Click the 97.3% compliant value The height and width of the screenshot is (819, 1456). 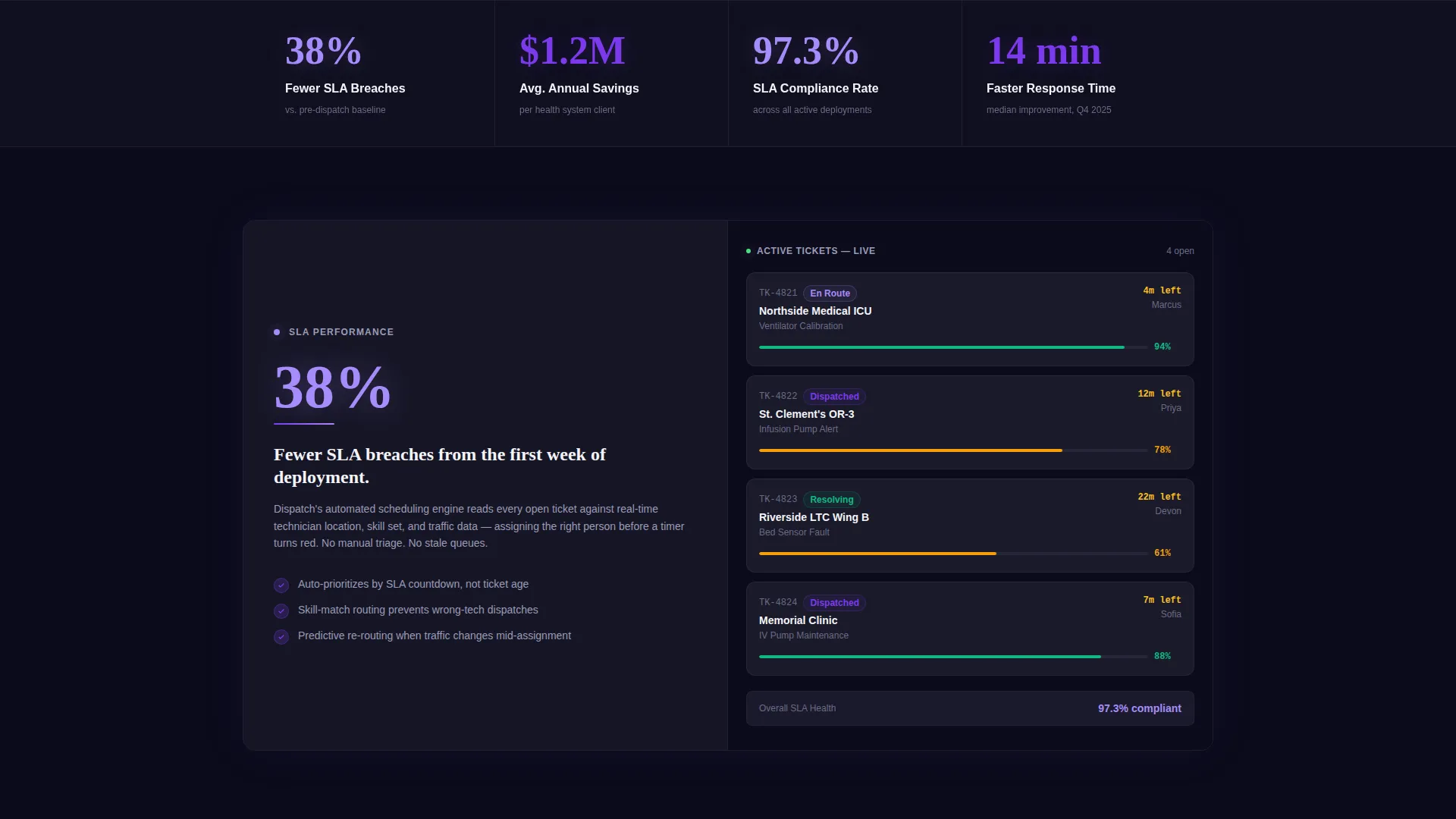[1140, 708]
